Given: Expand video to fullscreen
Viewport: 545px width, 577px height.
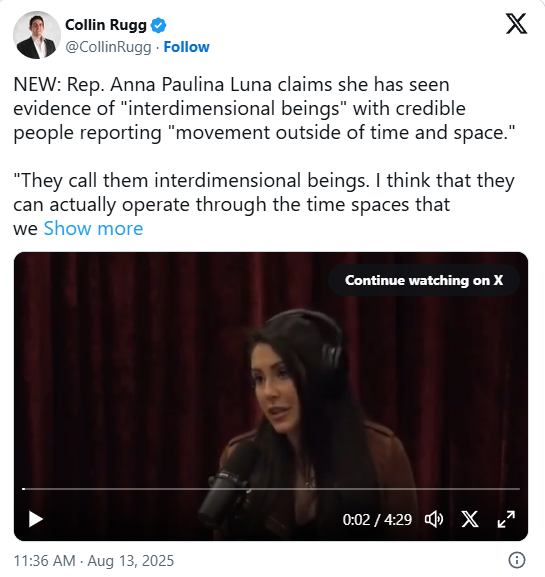Looking at the screenshot, I should (506, 519).
